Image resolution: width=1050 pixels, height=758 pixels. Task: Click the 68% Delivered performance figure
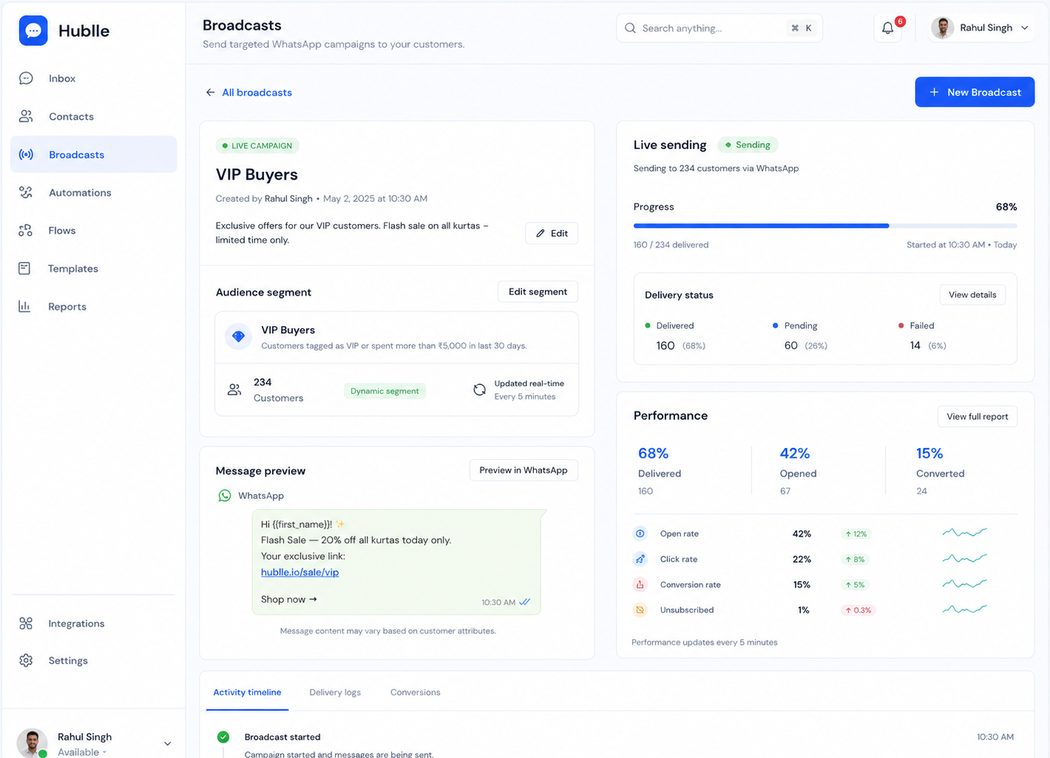pyautogui.click(x=654, y=453)
